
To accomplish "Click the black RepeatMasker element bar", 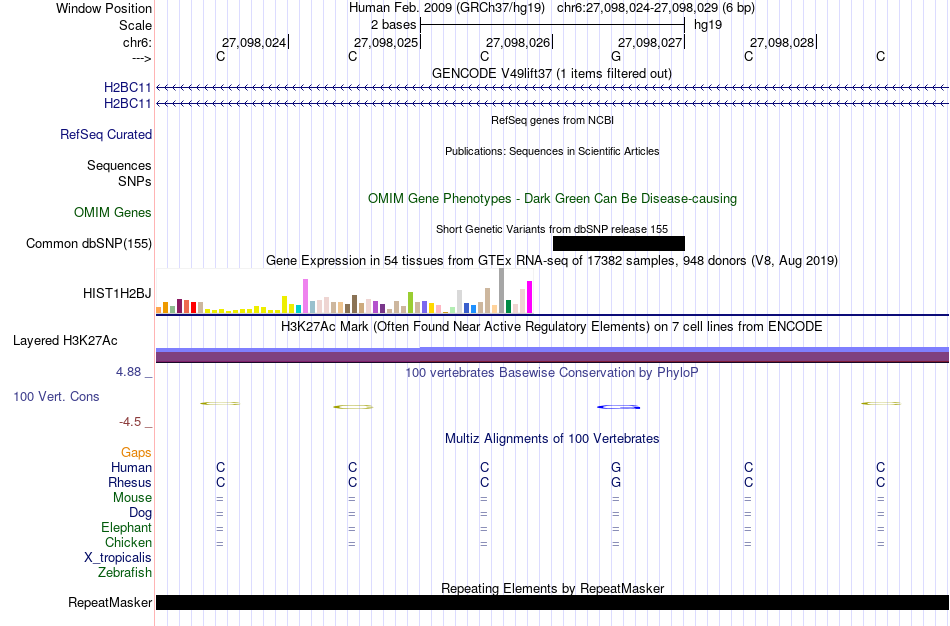I will (552, 602).
